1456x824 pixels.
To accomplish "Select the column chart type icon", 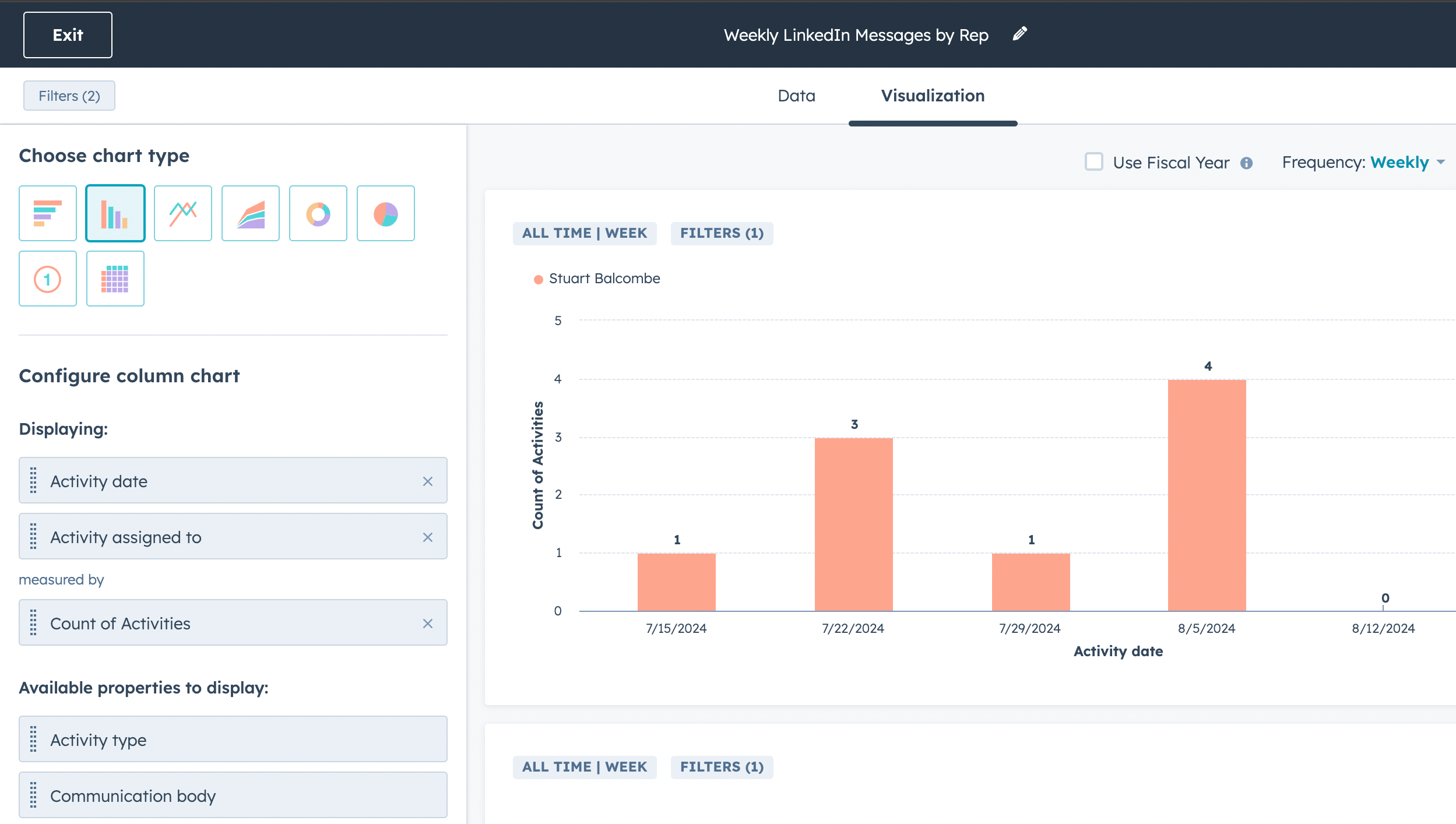I will pyautogui.click(x=115, y=213).
